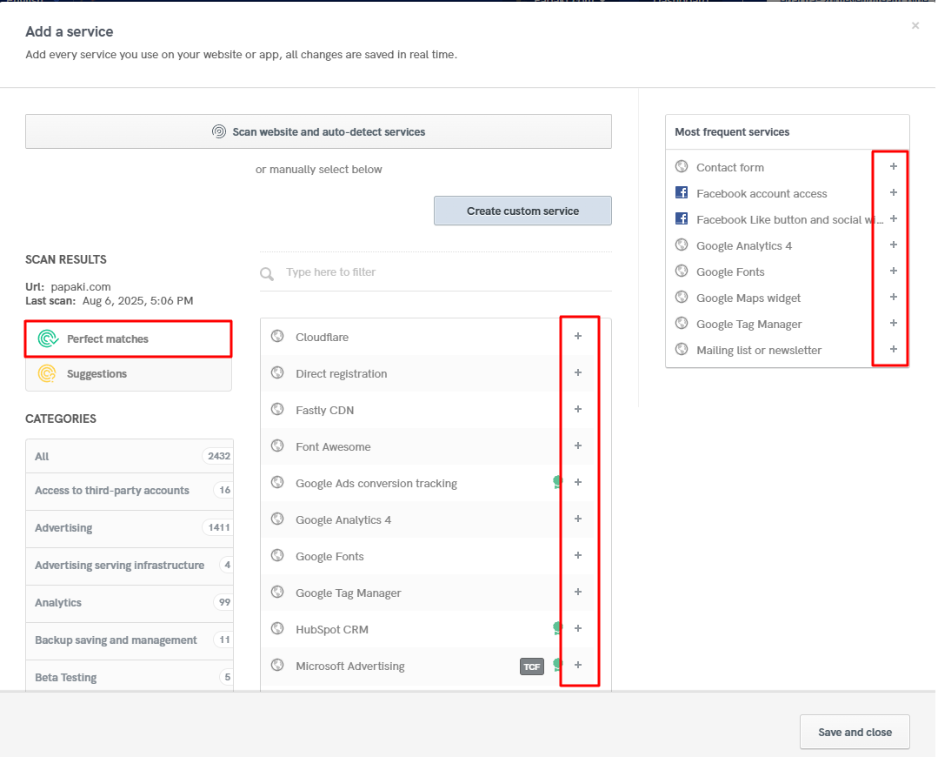Add HubSpot CRM via plus icon
Image resolution: width=936 pixels, height=757 pixels.
point(578,628)
